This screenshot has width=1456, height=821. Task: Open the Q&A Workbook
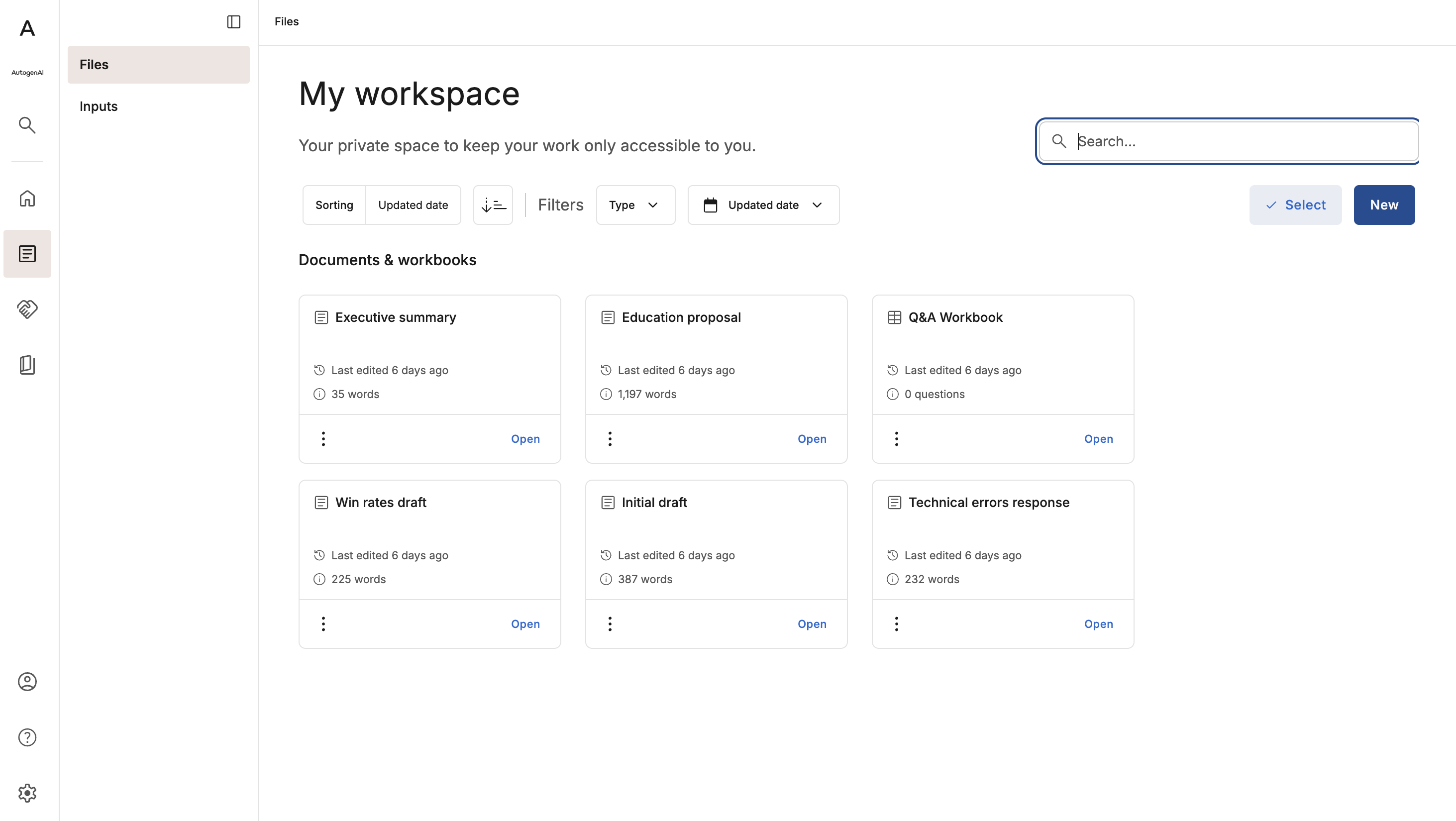click(x=1098, y=439)
